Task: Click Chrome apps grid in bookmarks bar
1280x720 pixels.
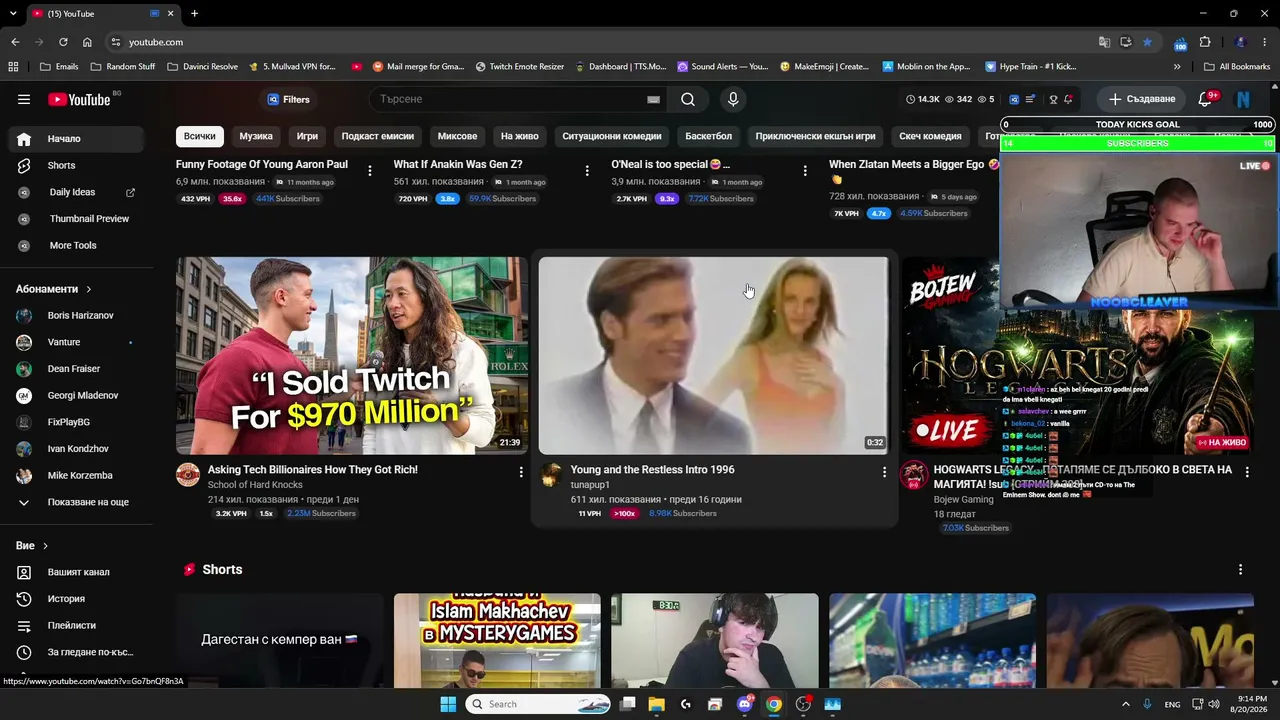Action: 13,67
